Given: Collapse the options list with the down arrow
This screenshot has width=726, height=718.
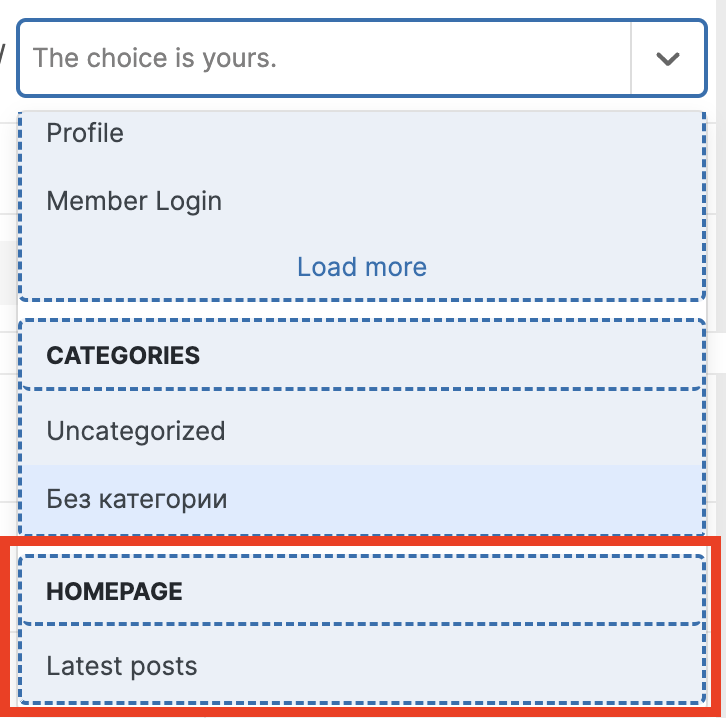Looking at the screenshot, I should [667, 58].
